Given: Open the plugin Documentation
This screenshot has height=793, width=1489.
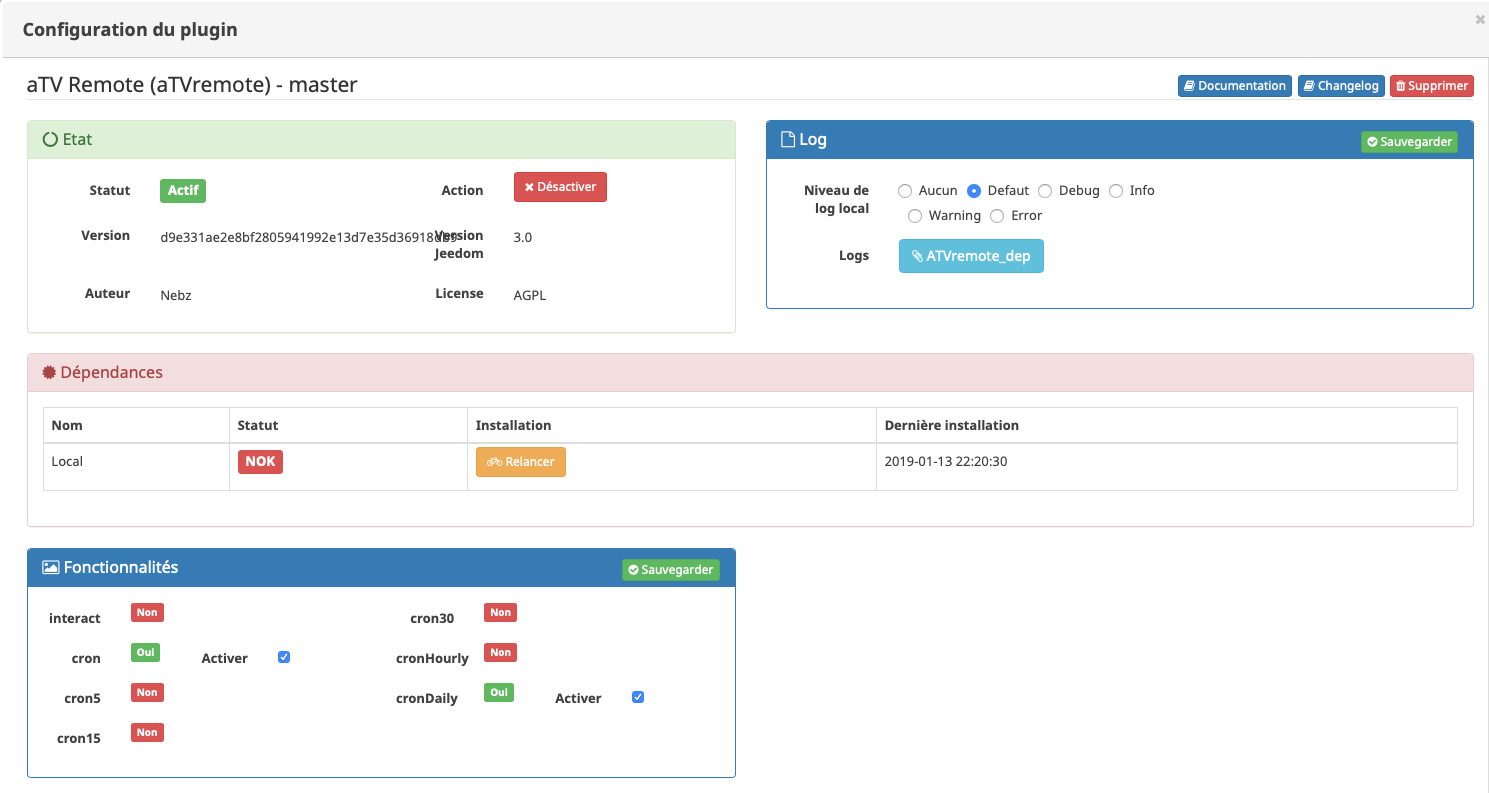Looking at the screenshot, I should pyautogui.click(x=1234, y=86).
